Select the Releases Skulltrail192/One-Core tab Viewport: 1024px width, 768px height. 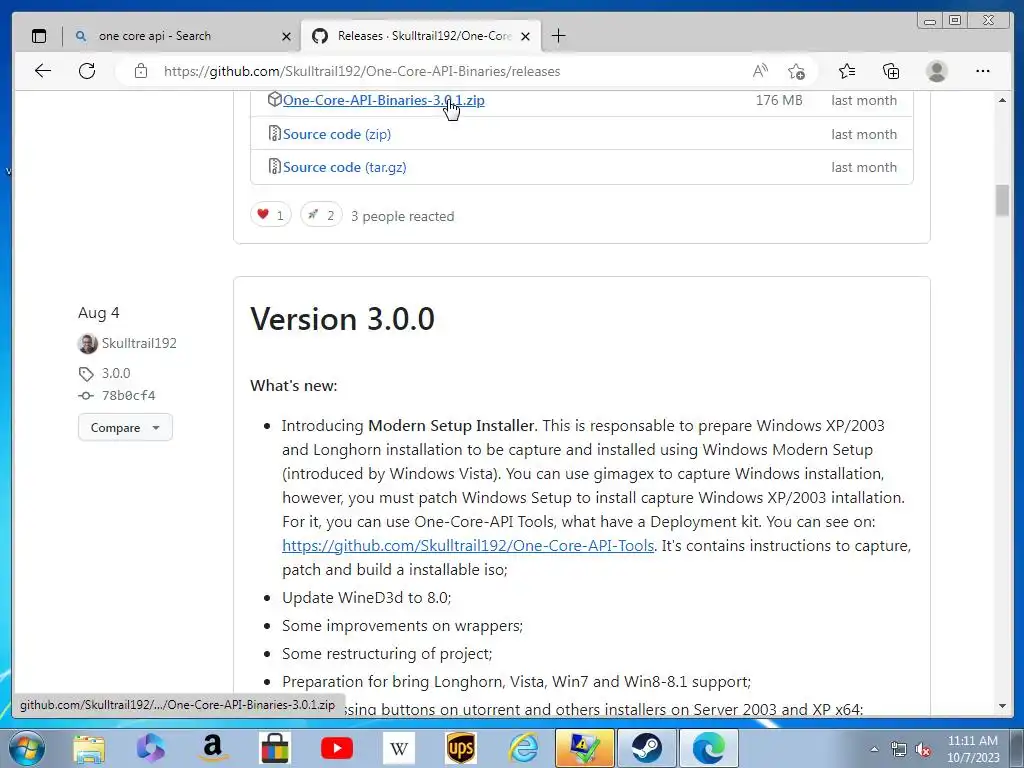[x=421, y=37]
